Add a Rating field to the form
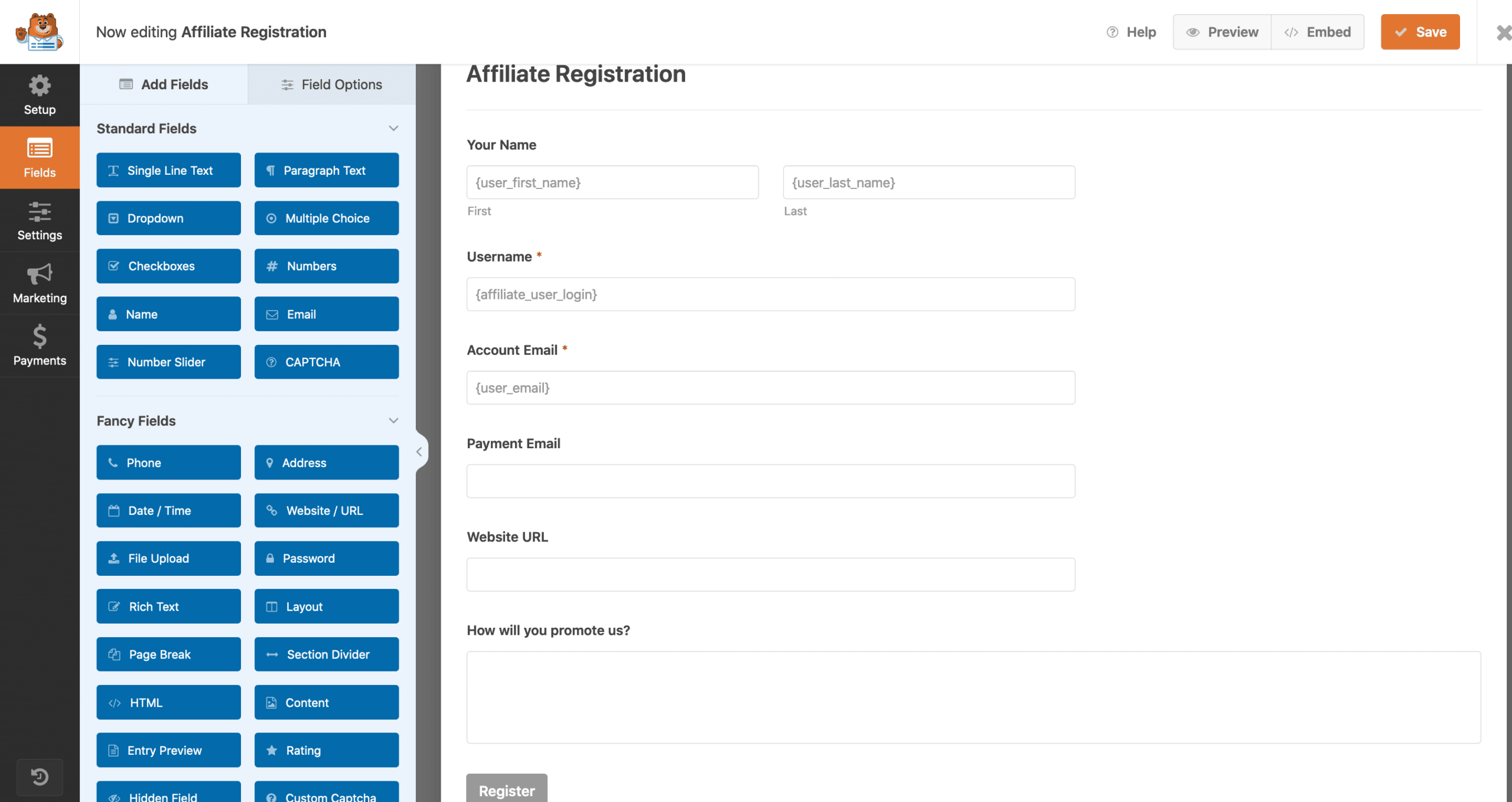The height and width of the screenshot is (802, 1512). [326, 750]
